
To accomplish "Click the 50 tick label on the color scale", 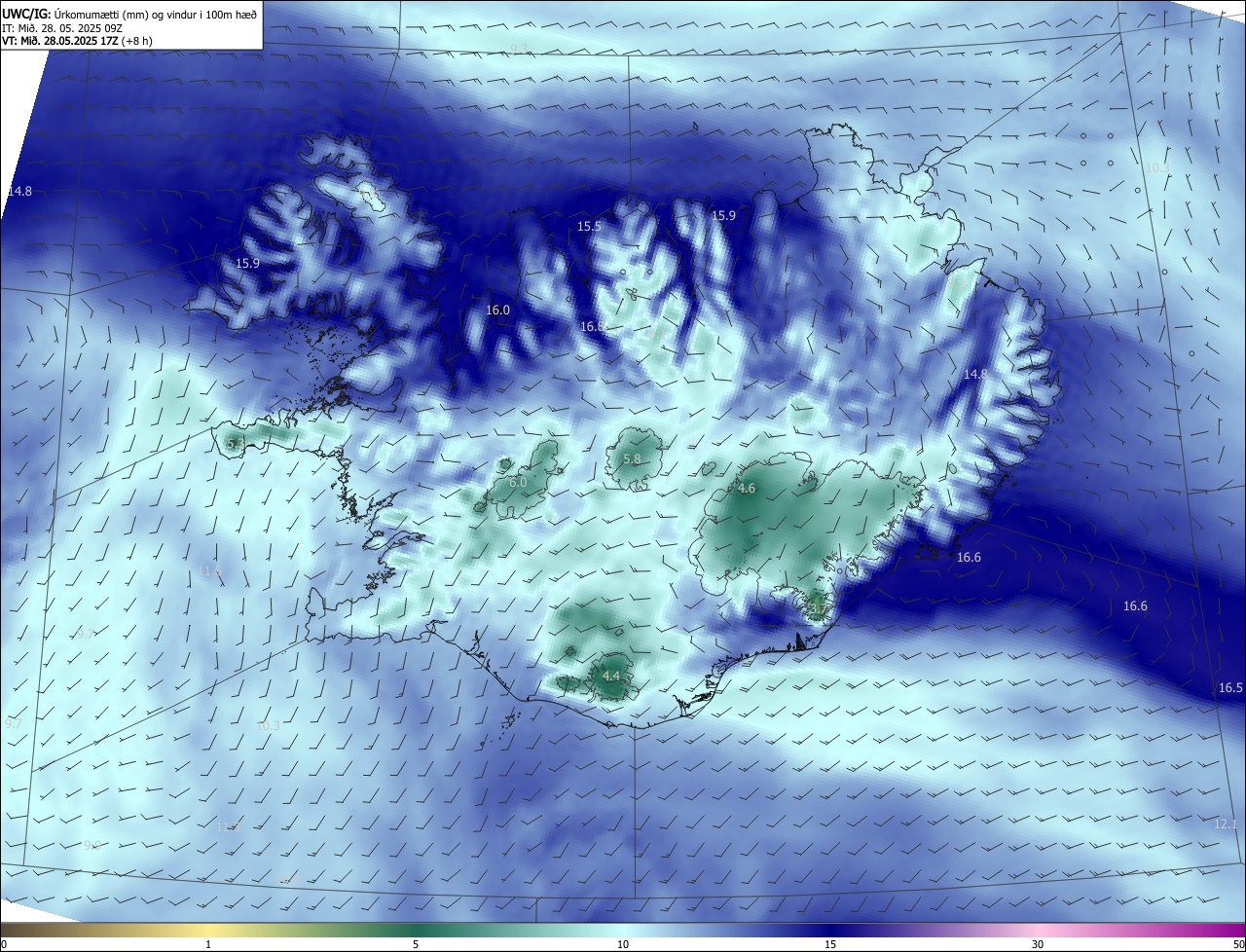I will pyautogui.click(x=1237, y=944).
